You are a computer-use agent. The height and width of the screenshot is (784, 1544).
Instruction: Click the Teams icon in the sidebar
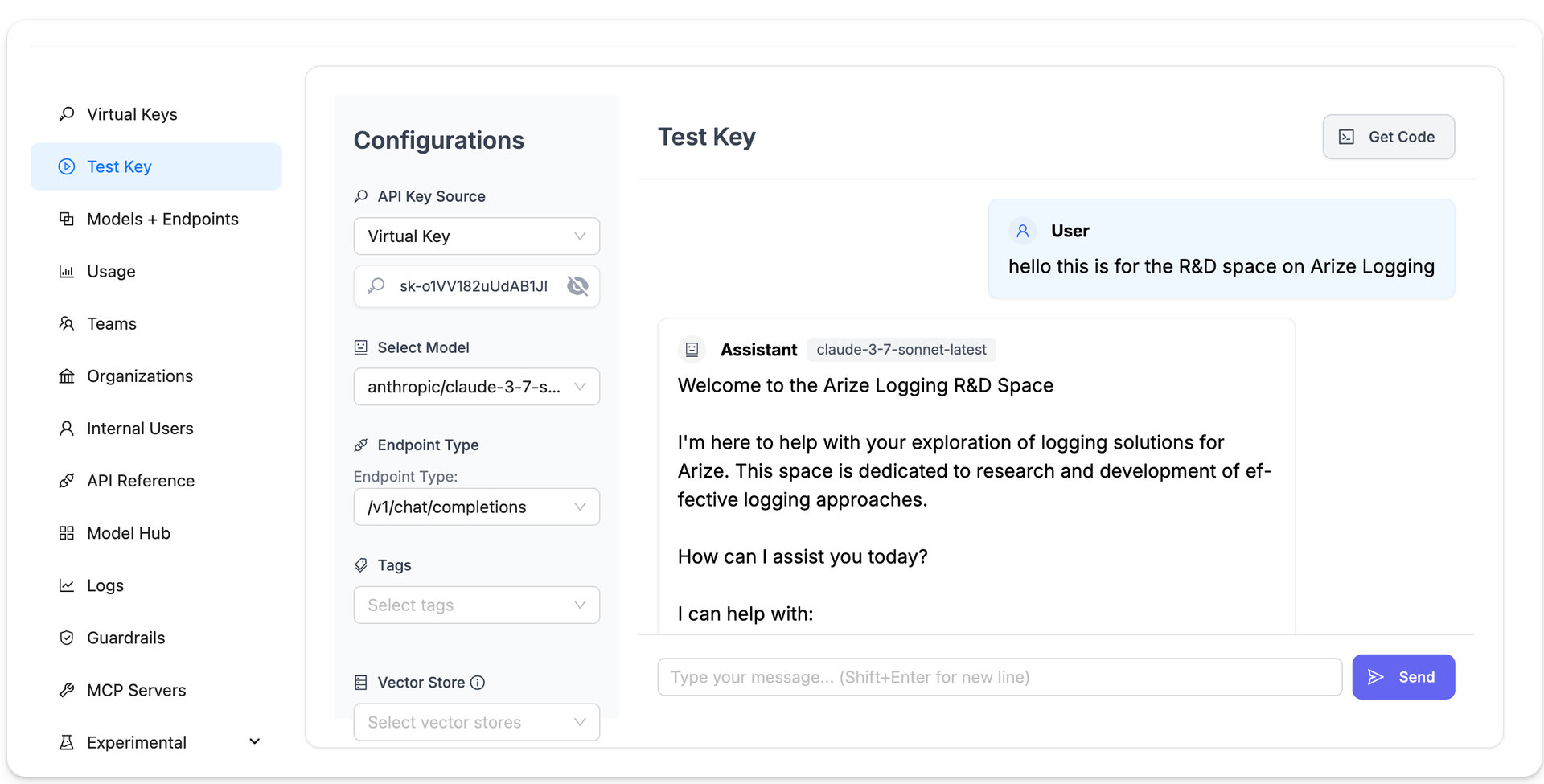coord(67,323)
